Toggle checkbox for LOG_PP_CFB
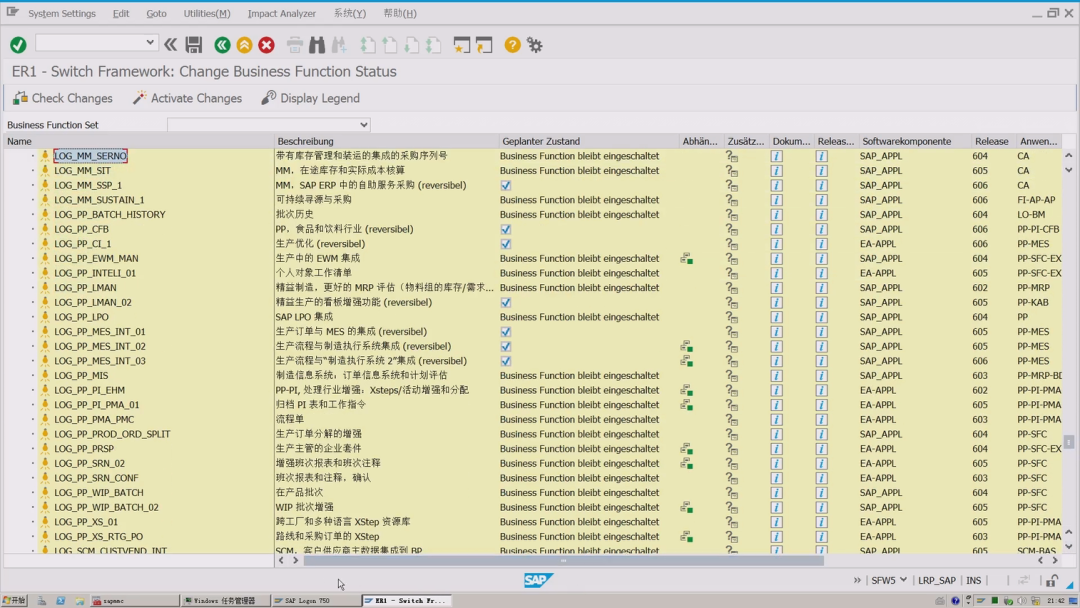 tap(506, 229)
